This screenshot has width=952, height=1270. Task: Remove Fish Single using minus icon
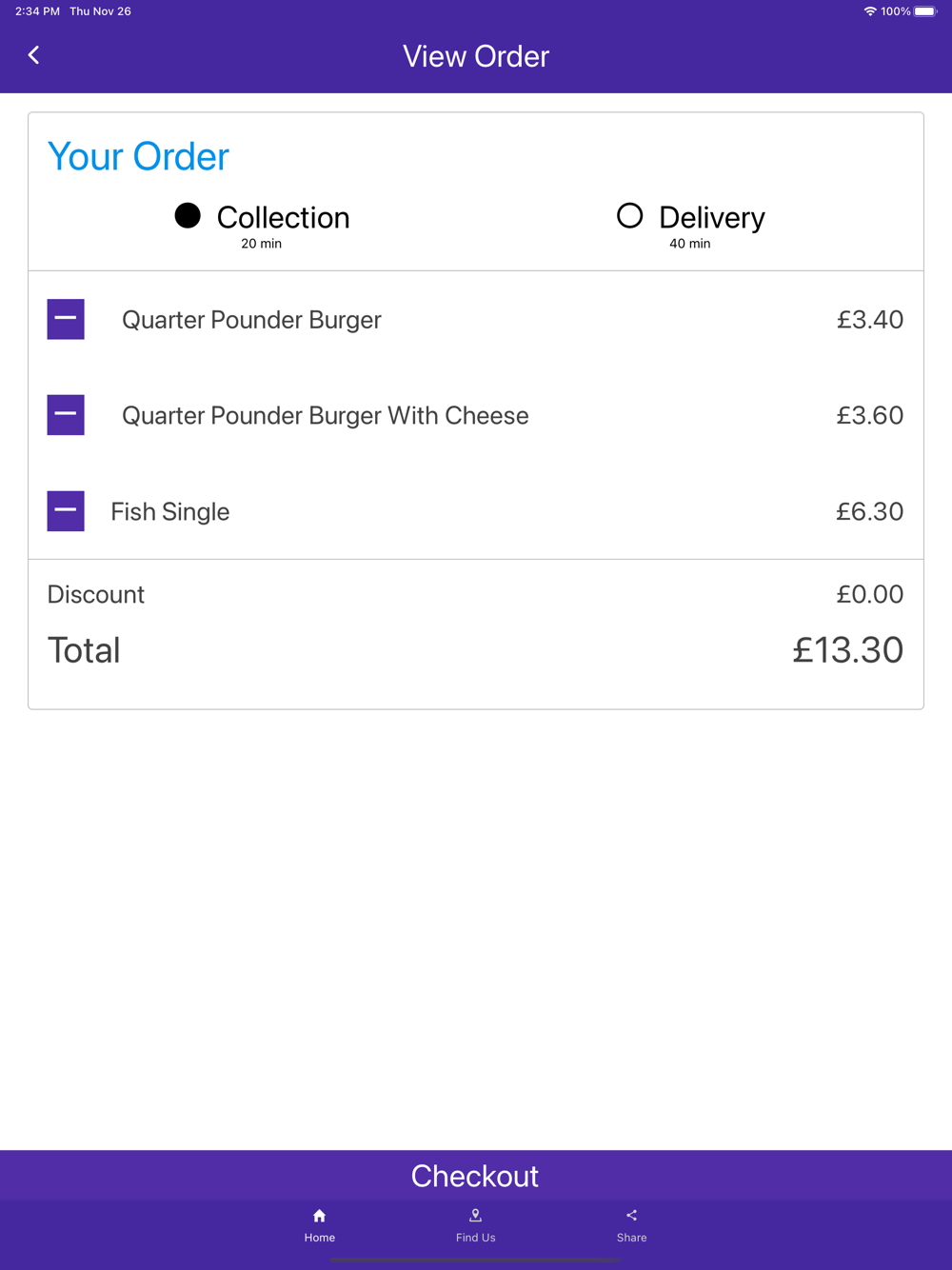click(66, 511)
